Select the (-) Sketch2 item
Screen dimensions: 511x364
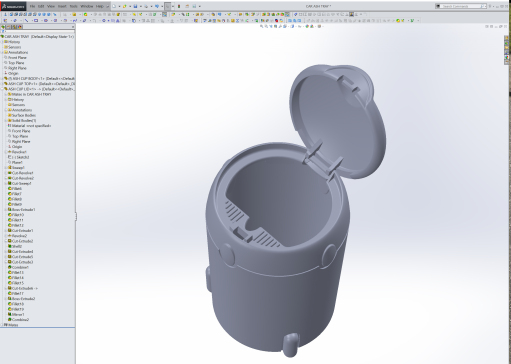(20, 157)
